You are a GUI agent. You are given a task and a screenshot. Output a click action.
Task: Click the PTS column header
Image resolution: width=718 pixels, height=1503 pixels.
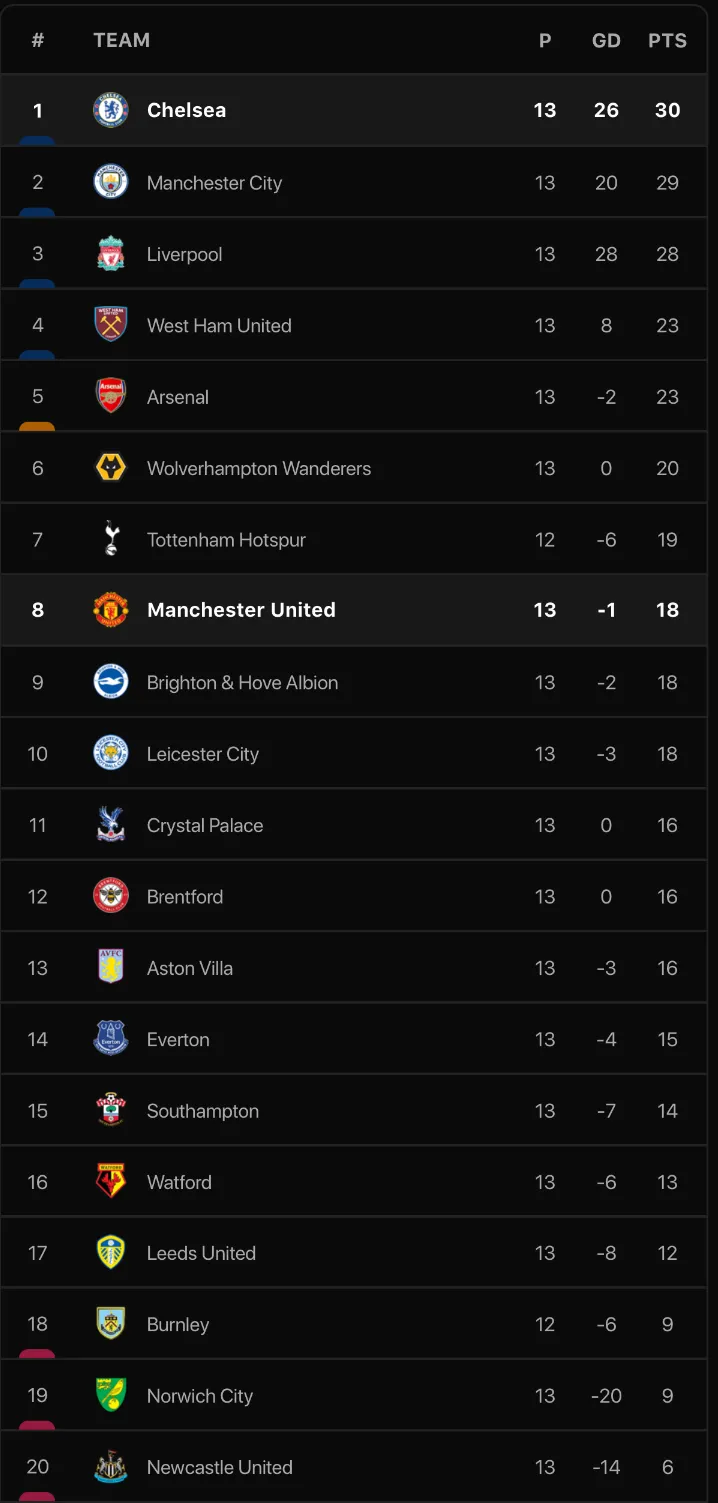click(667, 41)
